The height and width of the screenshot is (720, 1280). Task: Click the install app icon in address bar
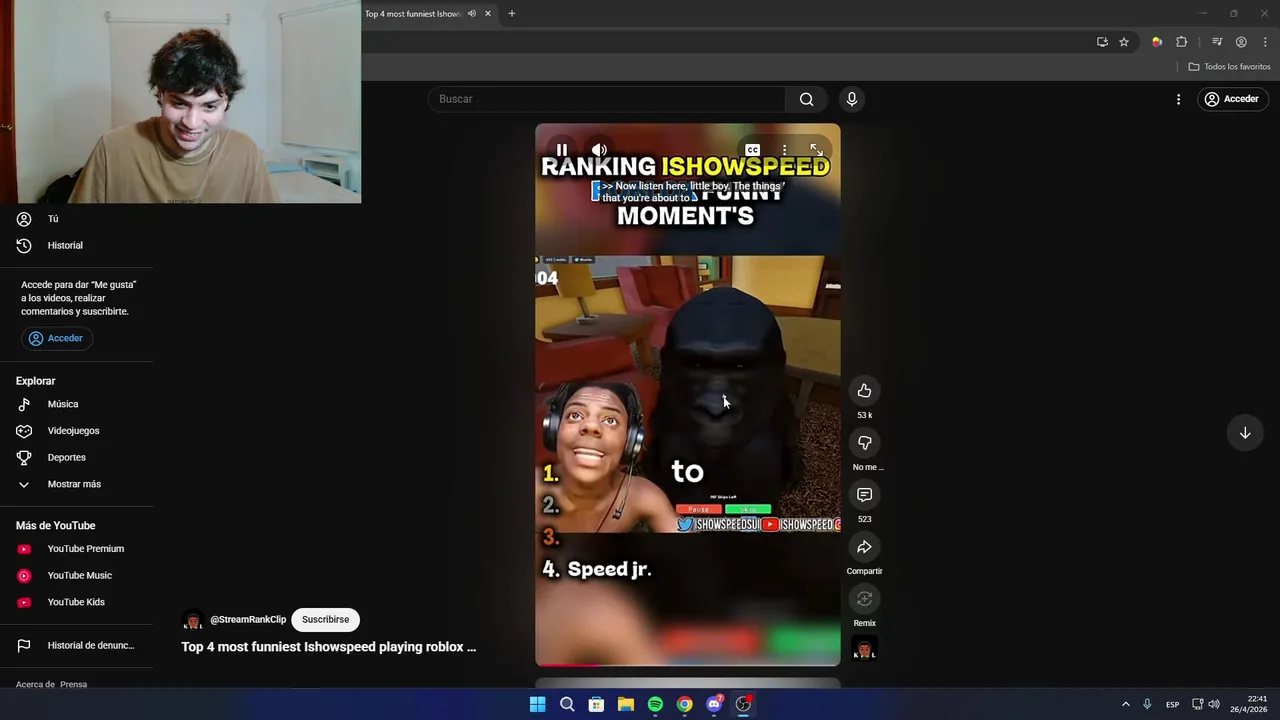(x=1102, y=42)
